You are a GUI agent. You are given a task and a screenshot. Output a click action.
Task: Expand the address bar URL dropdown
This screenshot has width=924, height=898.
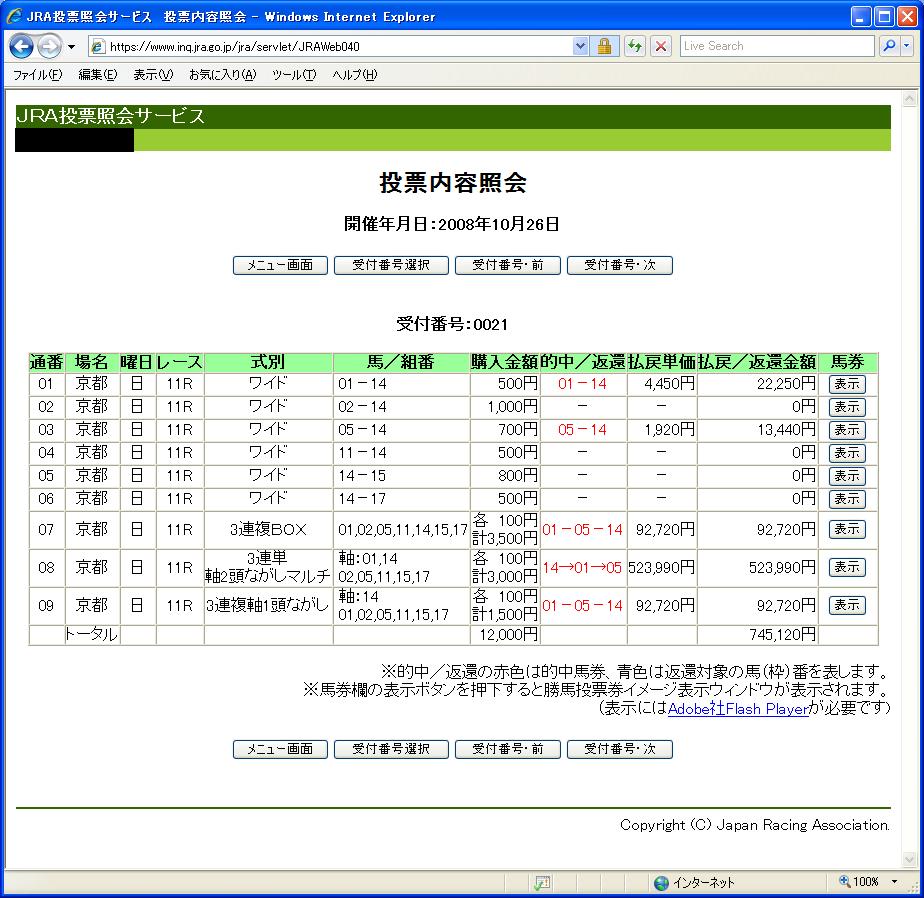[x=581, y=46]
